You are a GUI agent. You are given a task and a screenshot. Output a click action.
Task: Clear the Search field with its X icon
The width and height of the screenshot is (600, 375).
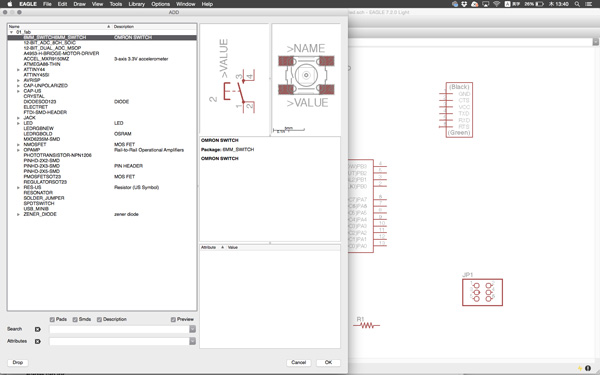[x=38, y=329]
